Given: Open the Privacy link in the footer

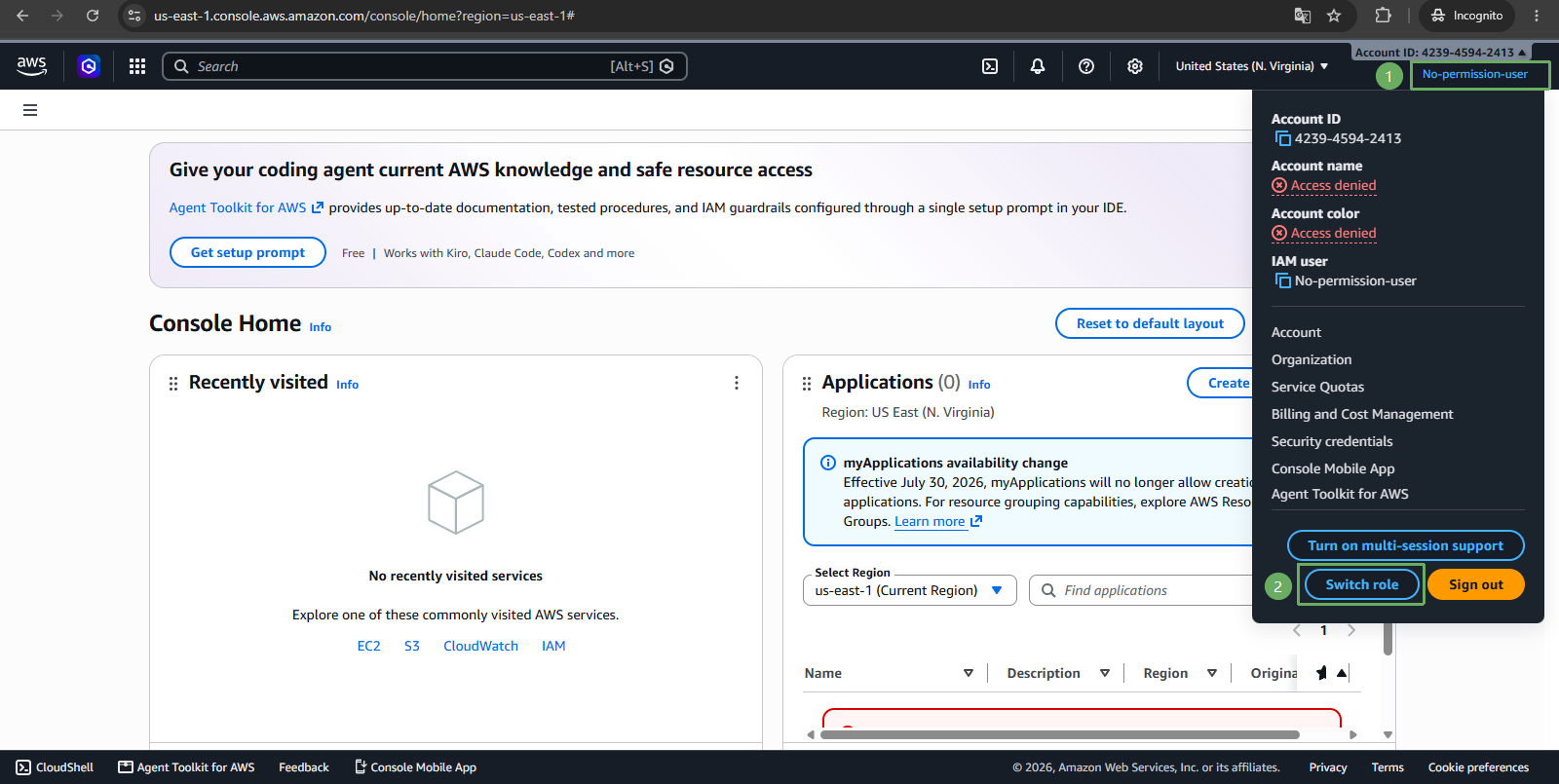Looking at the screenshot, I should [x=1328, y=767].
